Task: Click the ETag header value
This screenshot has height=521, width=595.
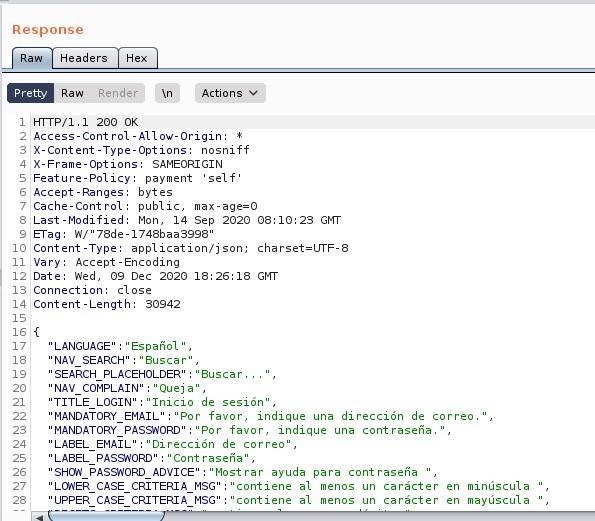Action: tap(144, 234)
